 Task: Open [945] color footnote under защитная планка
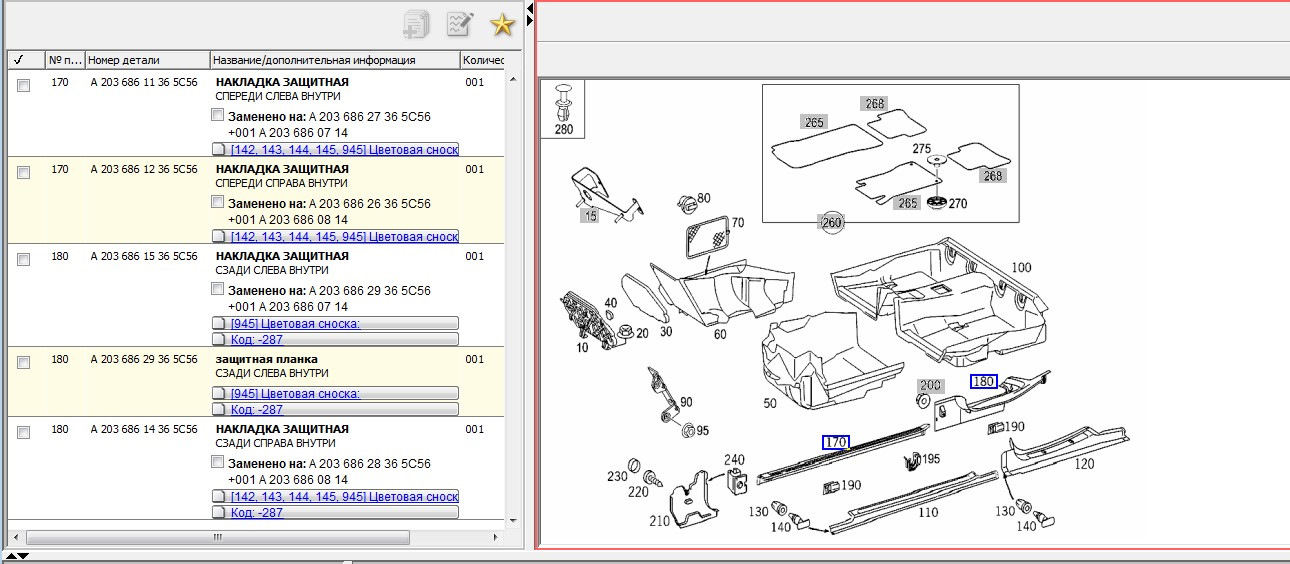click(x=335, y=394)
